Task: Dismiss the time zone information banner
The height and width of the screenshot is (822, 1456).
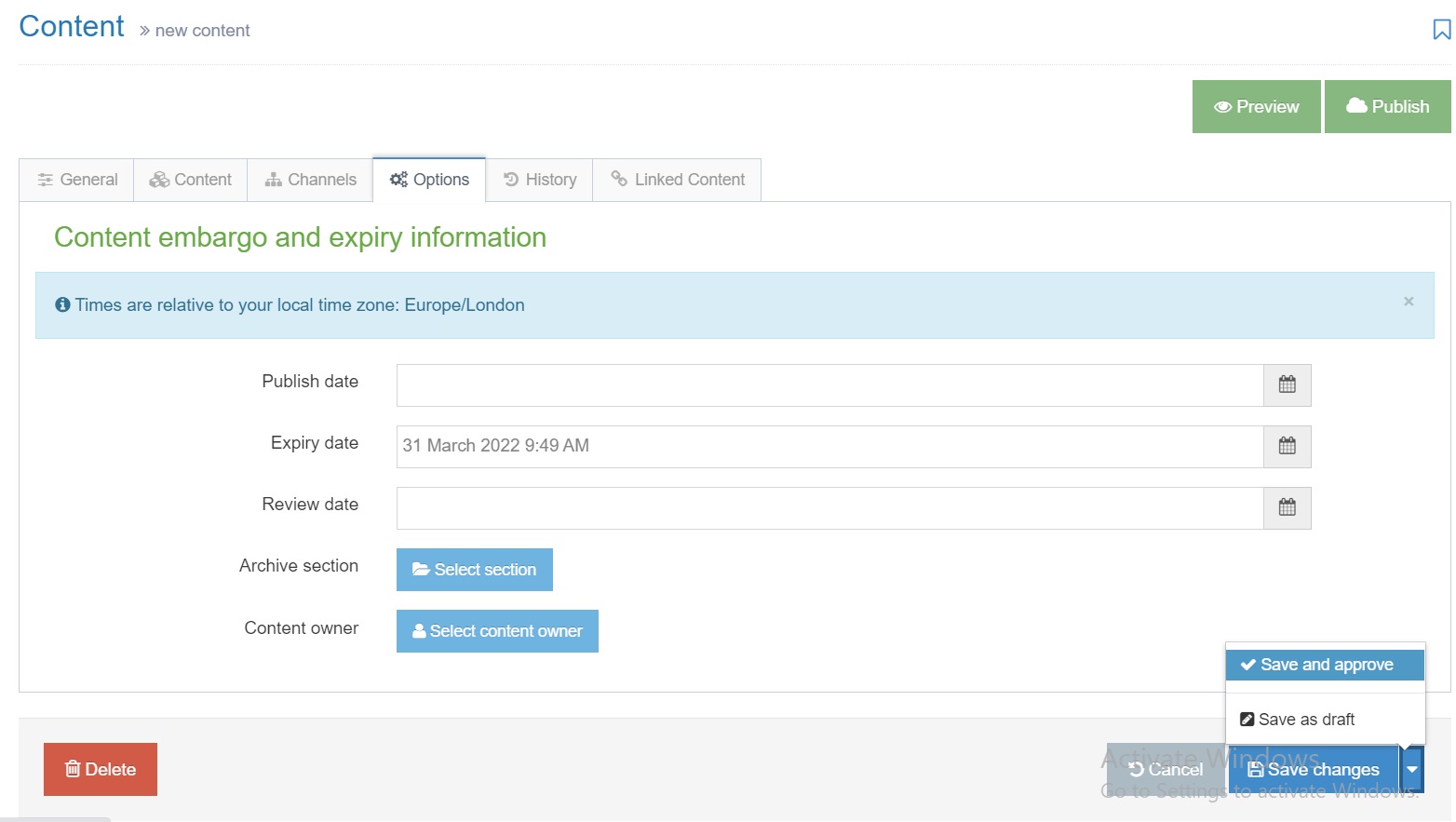Action: pyautogui.click(x=1409, y=301)
